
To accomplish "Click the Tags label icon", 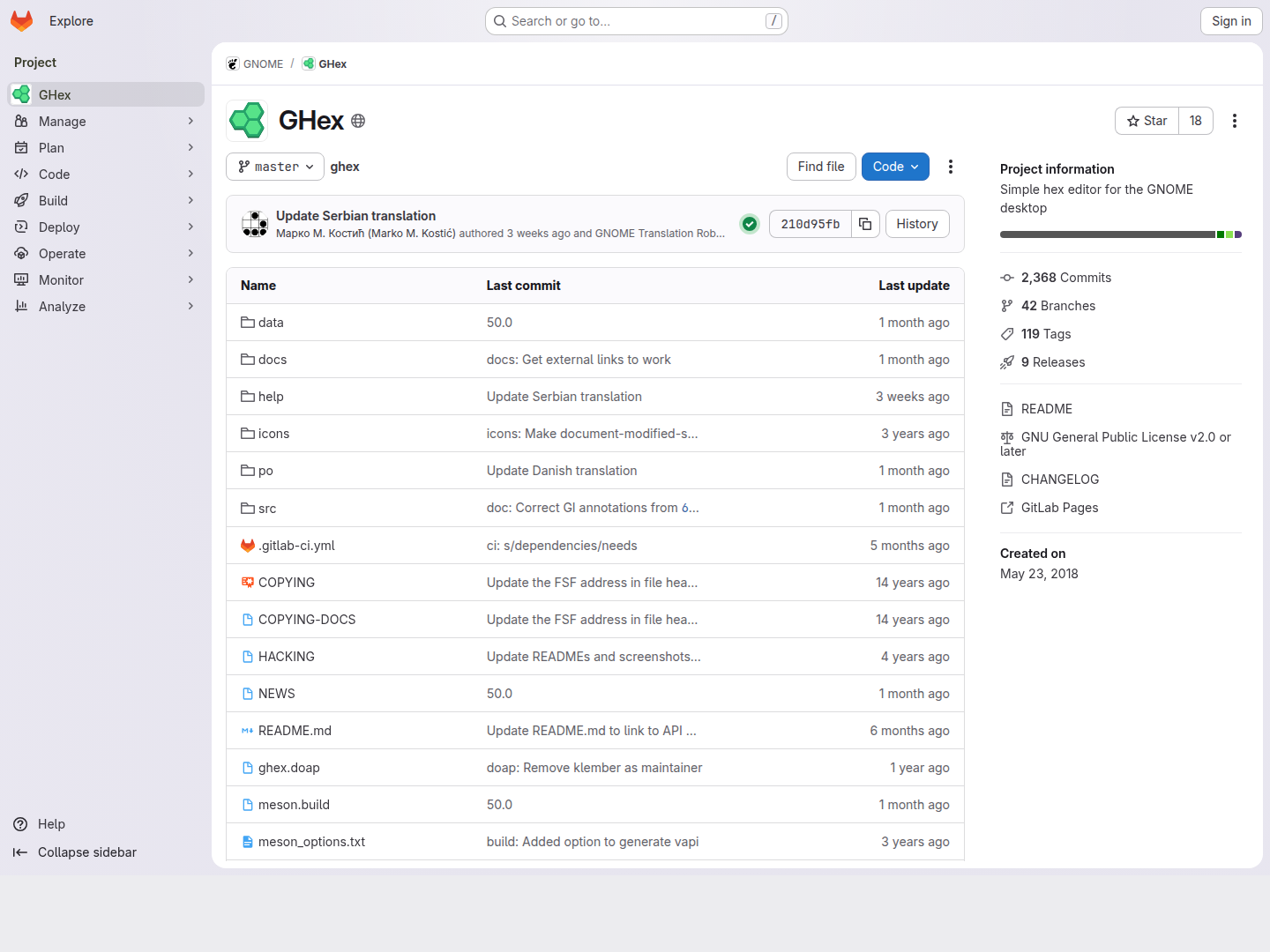I will 1007,334.
